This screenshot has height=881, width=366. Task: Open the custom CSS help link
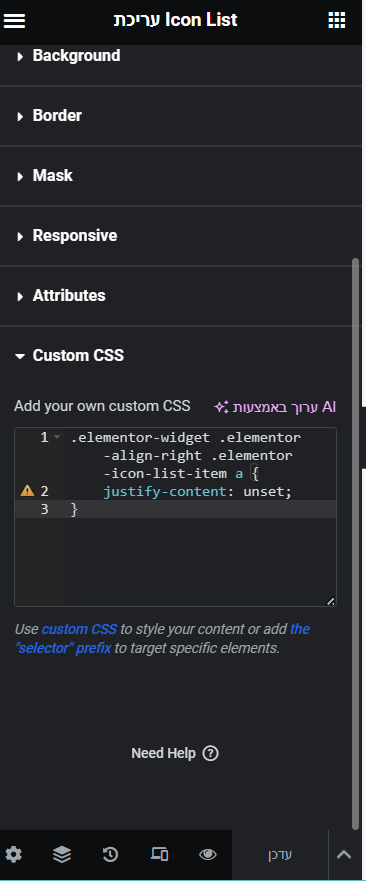coord(79,629)
